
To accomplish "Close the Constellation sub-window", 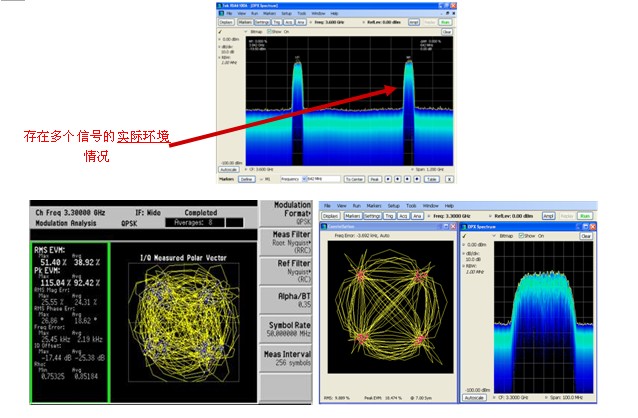I will tap(453, 227).
